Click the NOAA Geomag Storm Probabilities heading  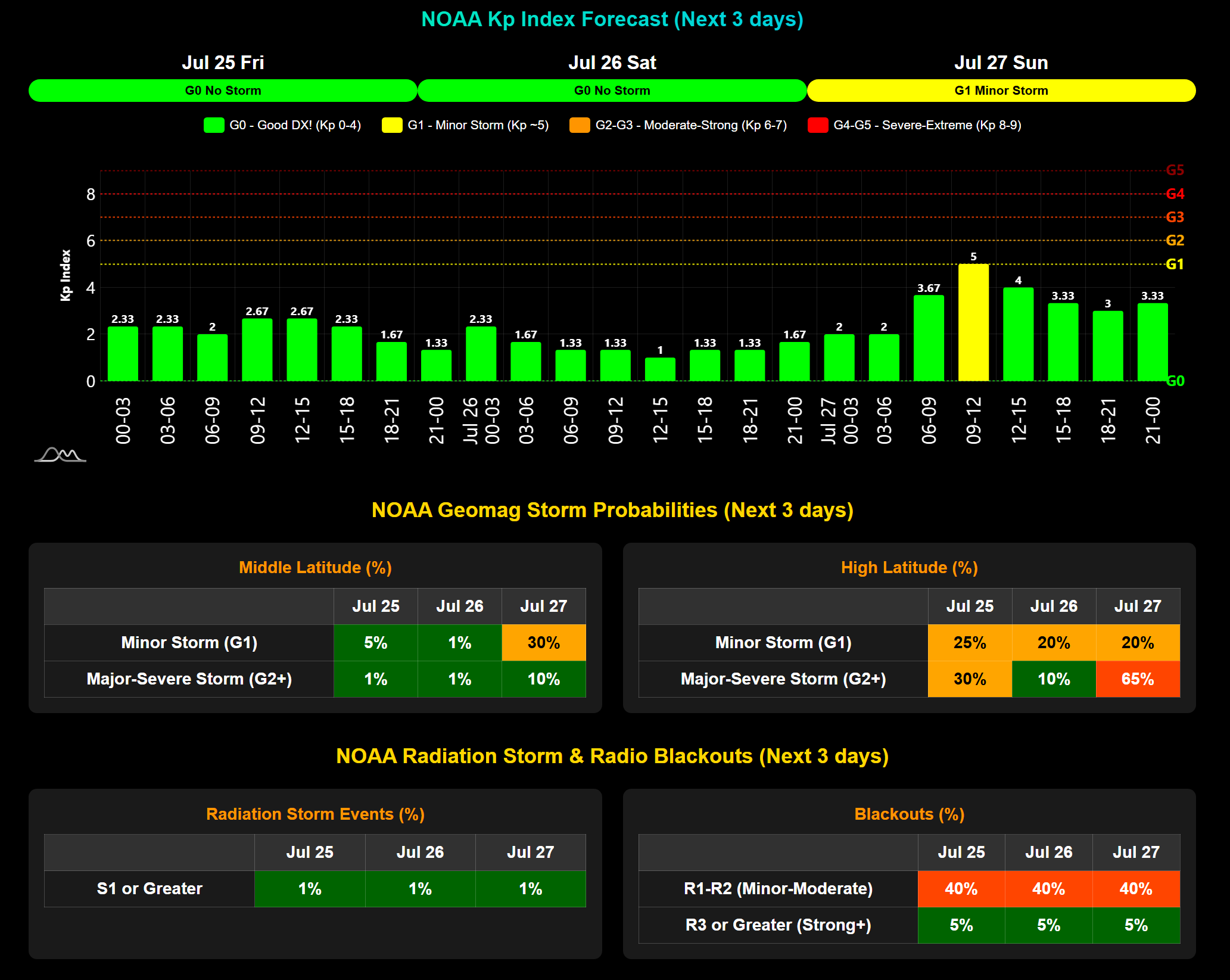click(612, 510)
